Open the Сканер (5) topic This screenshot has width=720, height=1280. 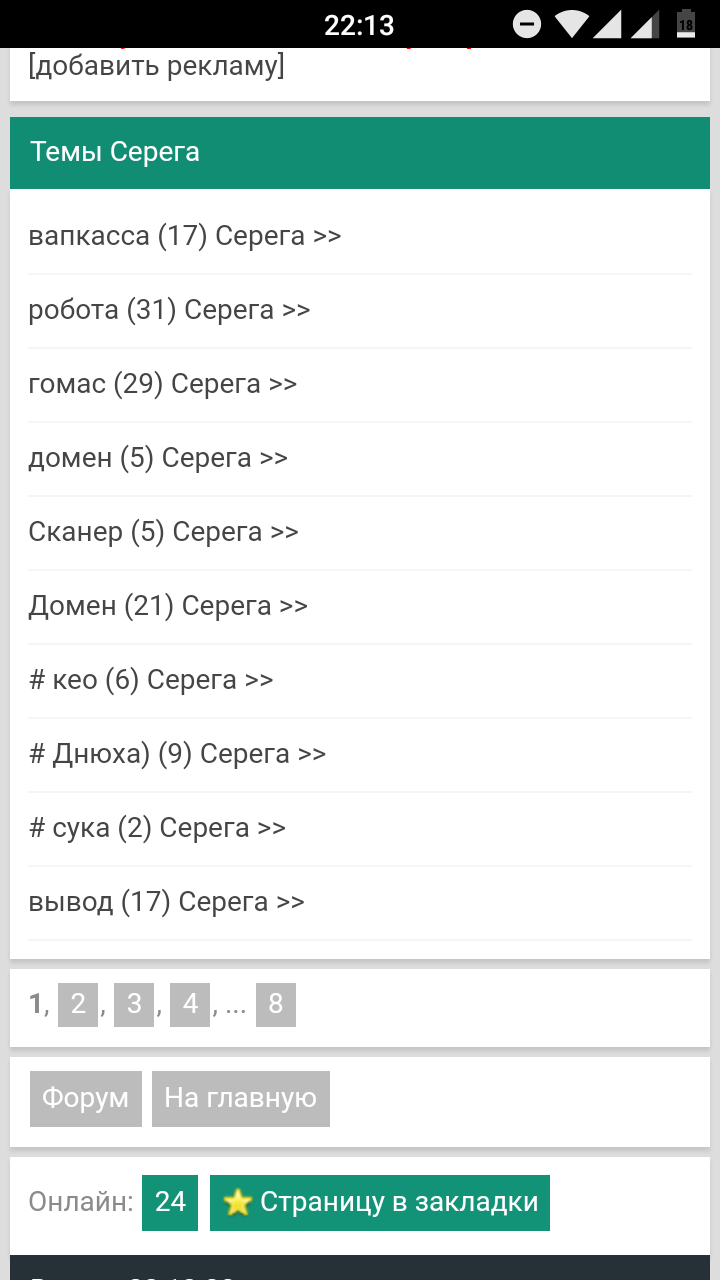360,533
